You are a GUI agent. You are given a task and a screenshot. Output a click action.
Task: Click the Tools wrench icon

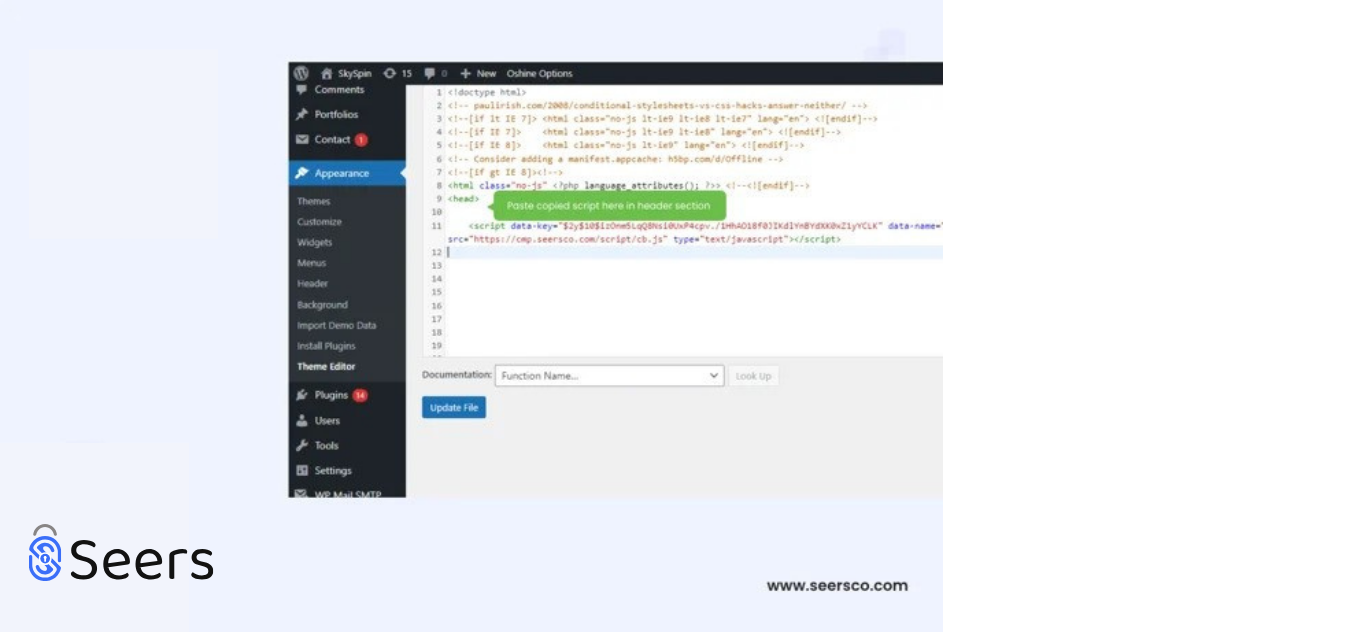(x=302, y=446)
